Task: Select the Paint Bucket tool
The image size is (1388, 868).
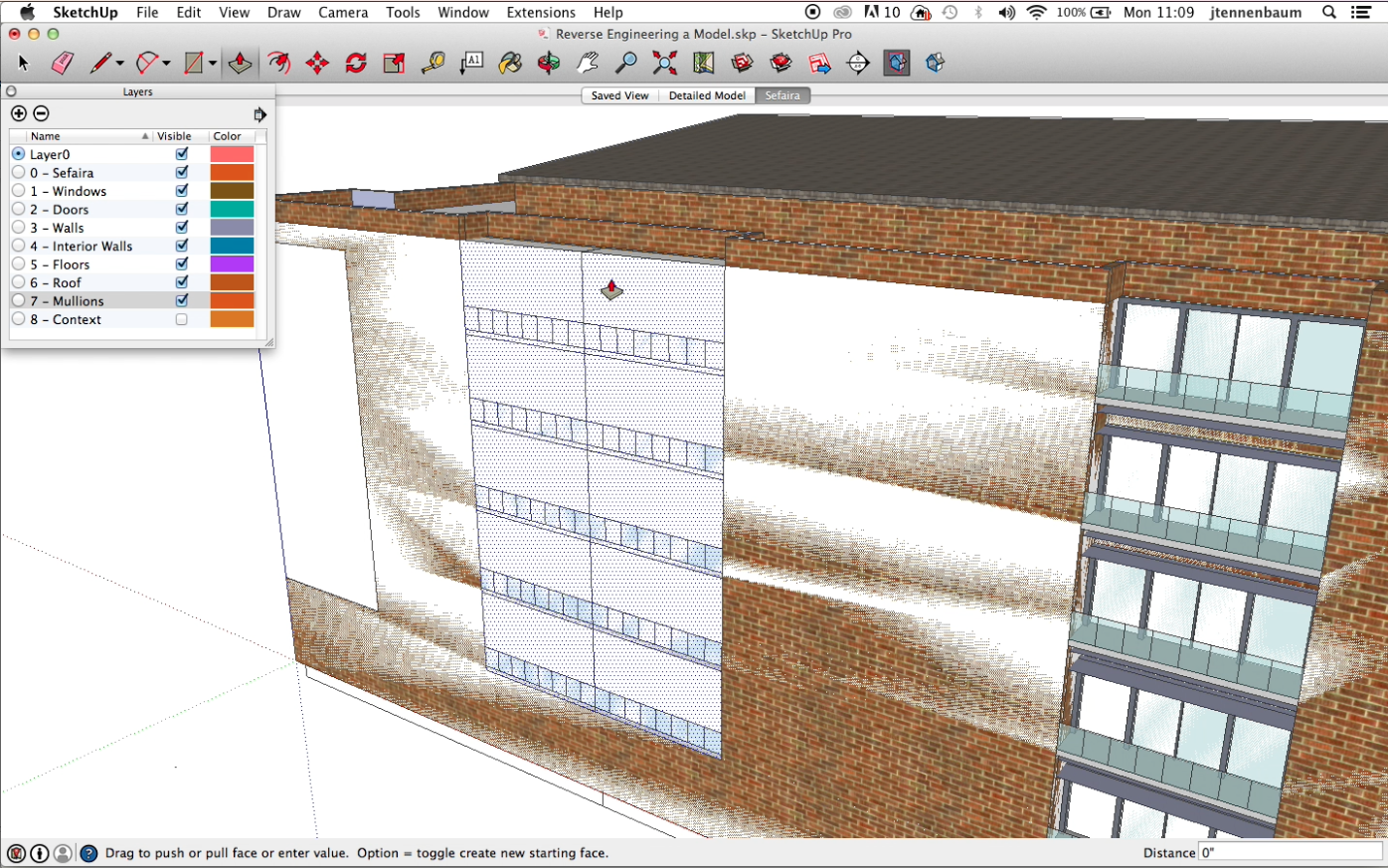Action: (510, 64)
